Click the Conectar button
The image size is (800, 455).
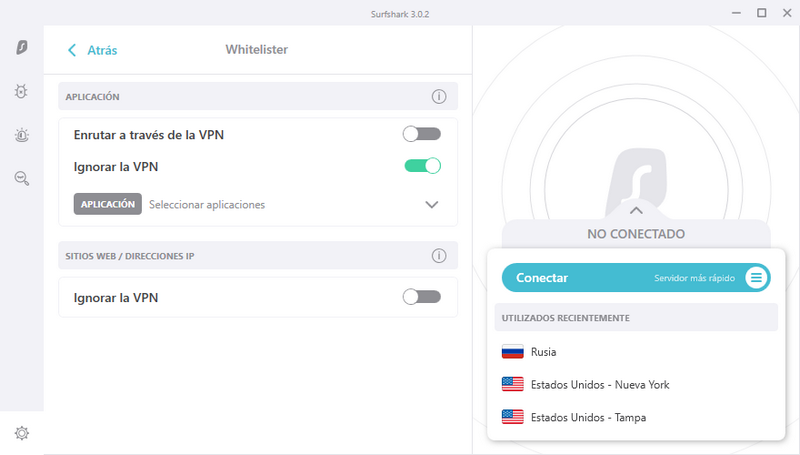(x=636, y=277)
